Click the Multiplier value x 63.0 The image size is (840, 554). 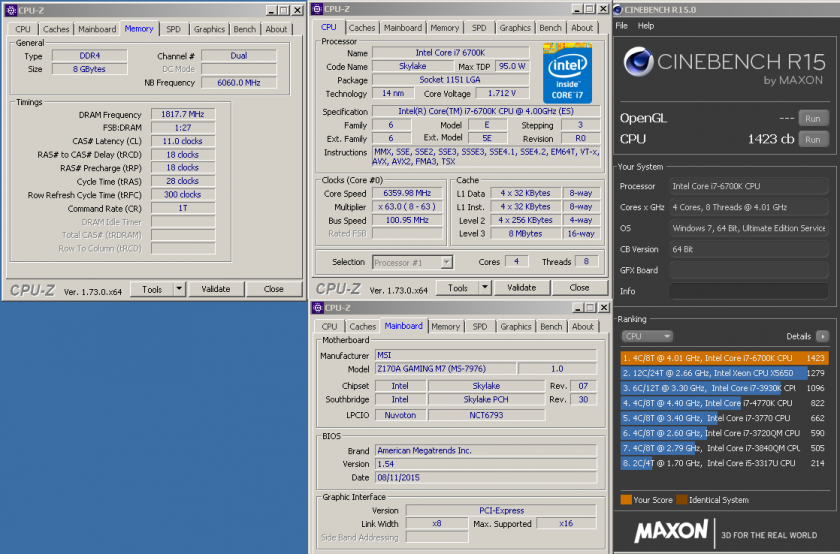click(407, 206)
